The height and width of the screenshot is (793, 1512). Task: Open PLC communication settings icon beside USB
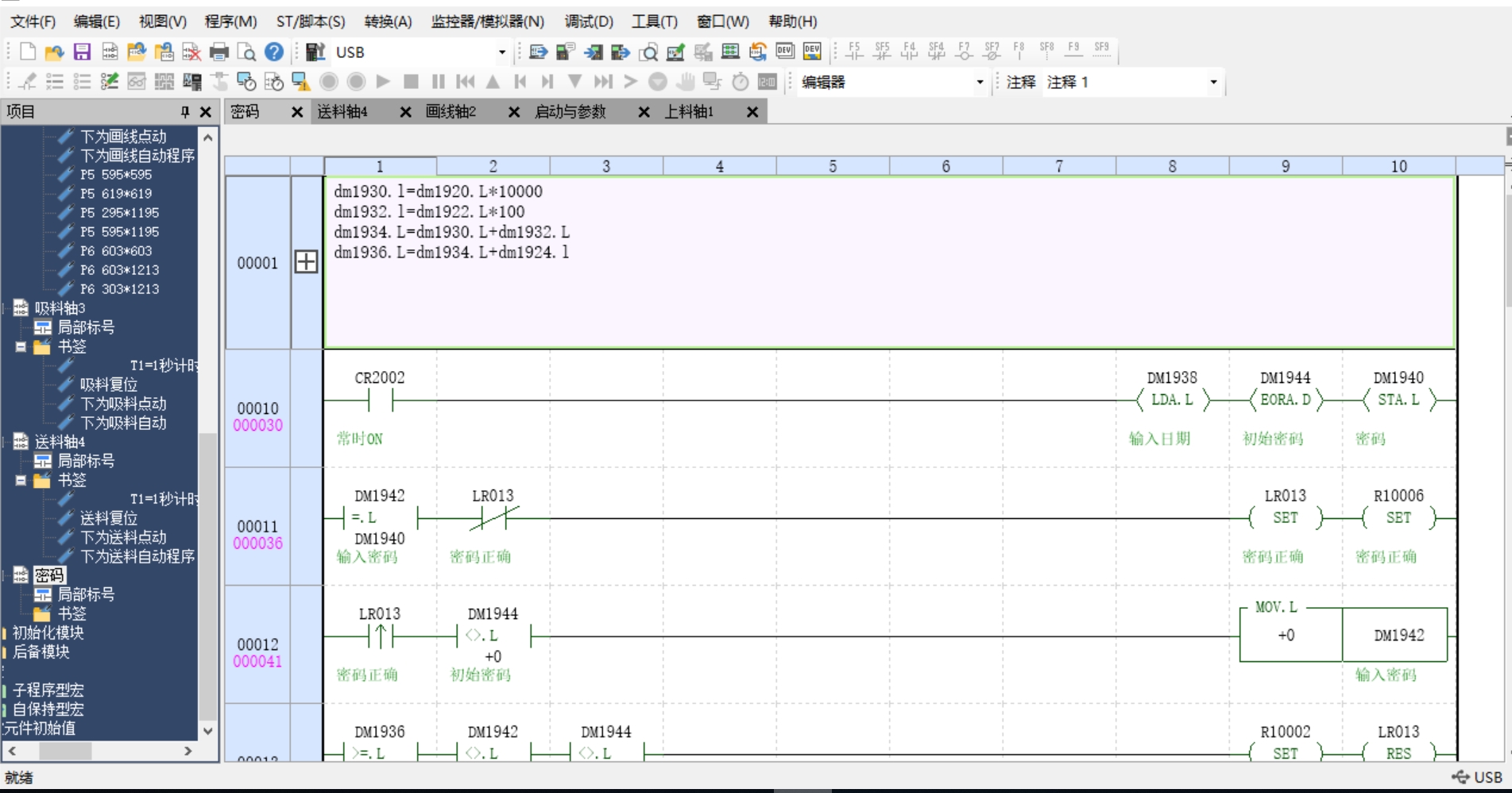coord(315,52)
